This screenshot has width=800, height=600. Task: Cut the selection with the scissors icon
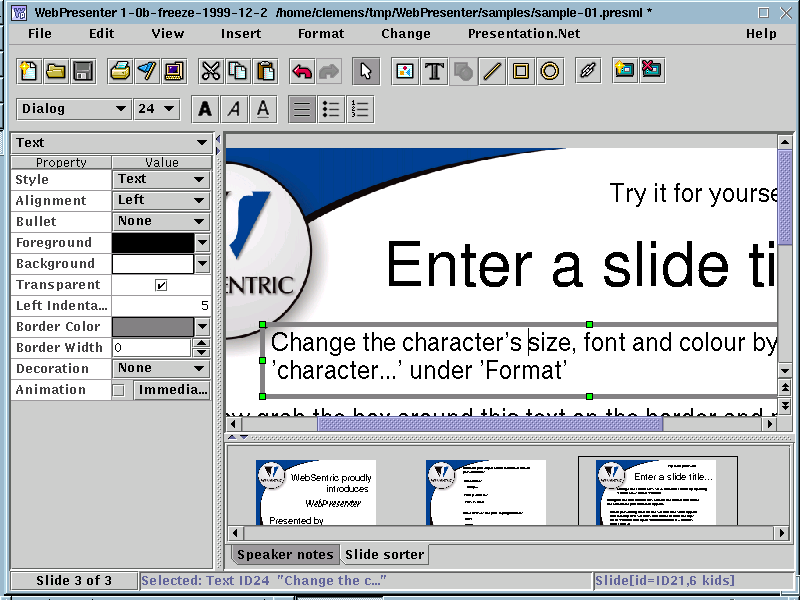pyautogui.click(x=211, y=71)
